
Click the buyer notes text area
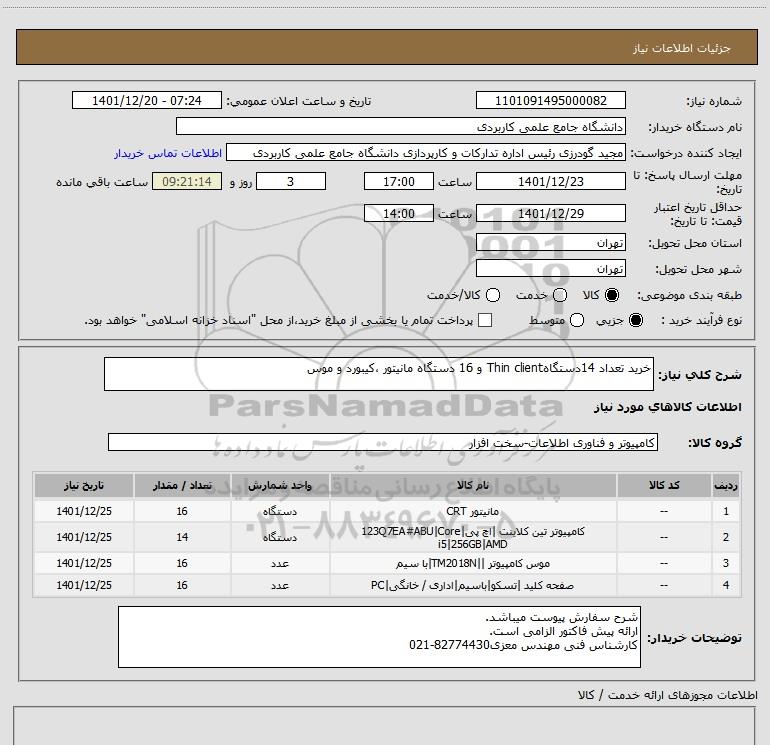click(x=379, y=637)
